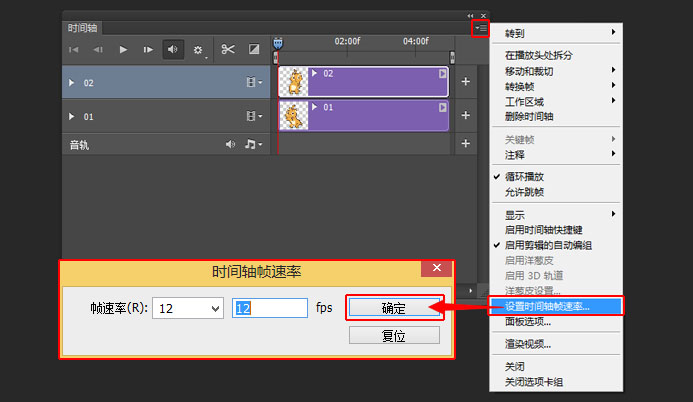The image size is (693, 402).
Task: Toggle audio playback speaker icon in toolbar
Action: coord(173,48)
